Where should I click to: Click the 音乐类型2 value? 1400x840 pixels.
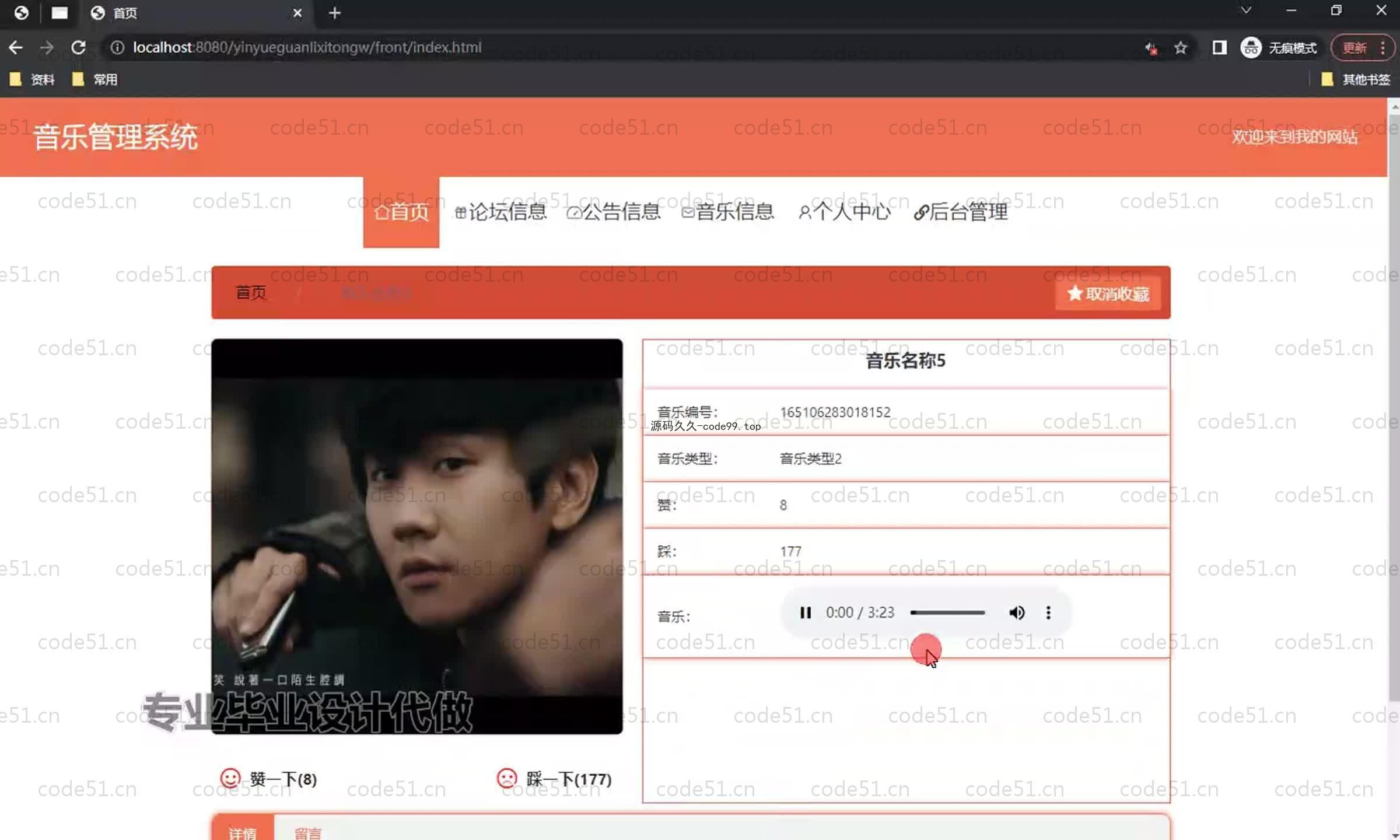811,459
